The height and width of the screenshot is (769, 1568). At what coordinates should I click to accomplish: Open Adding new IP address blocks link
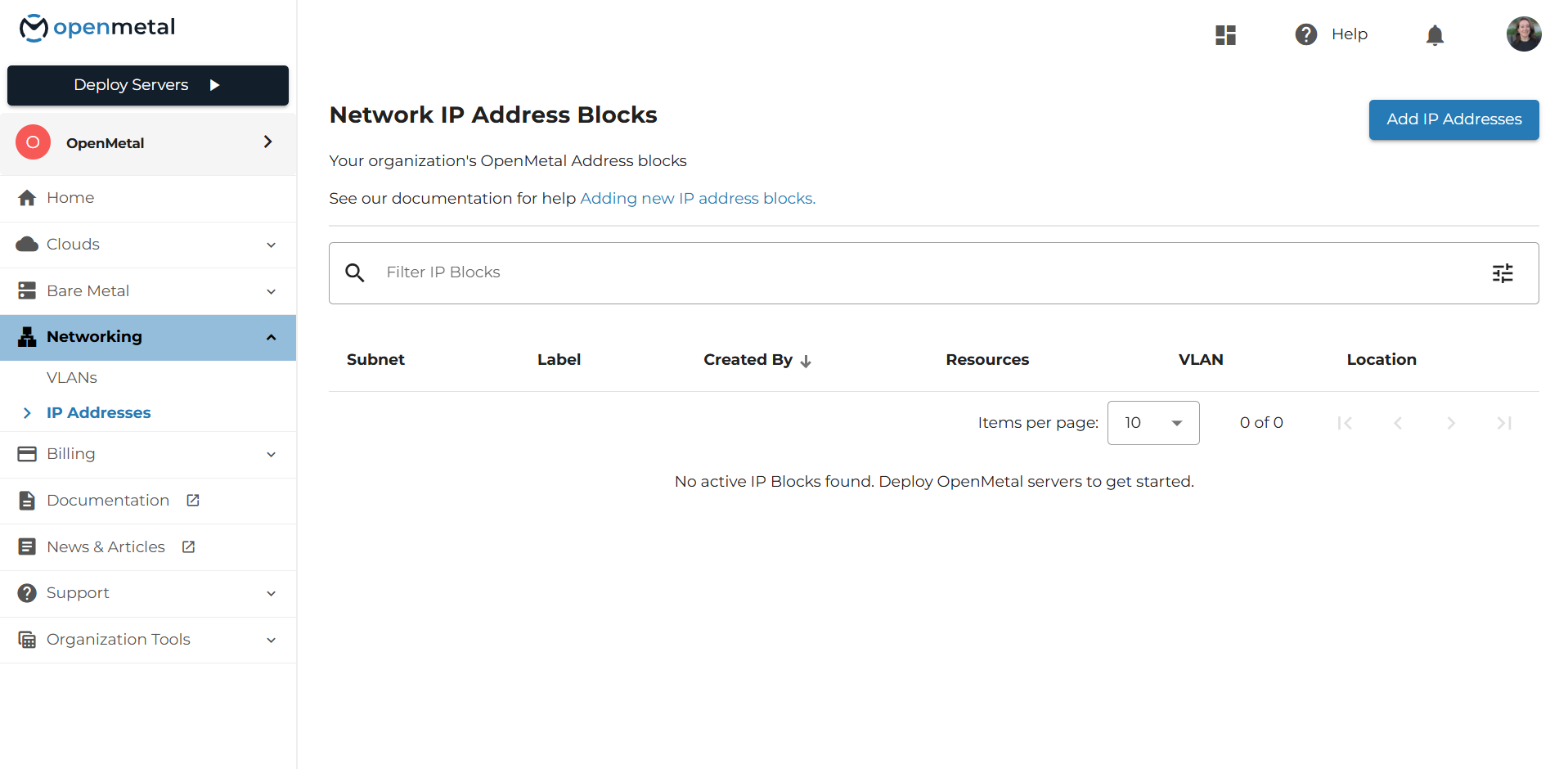pyautogui.click(x=698, y=199)
